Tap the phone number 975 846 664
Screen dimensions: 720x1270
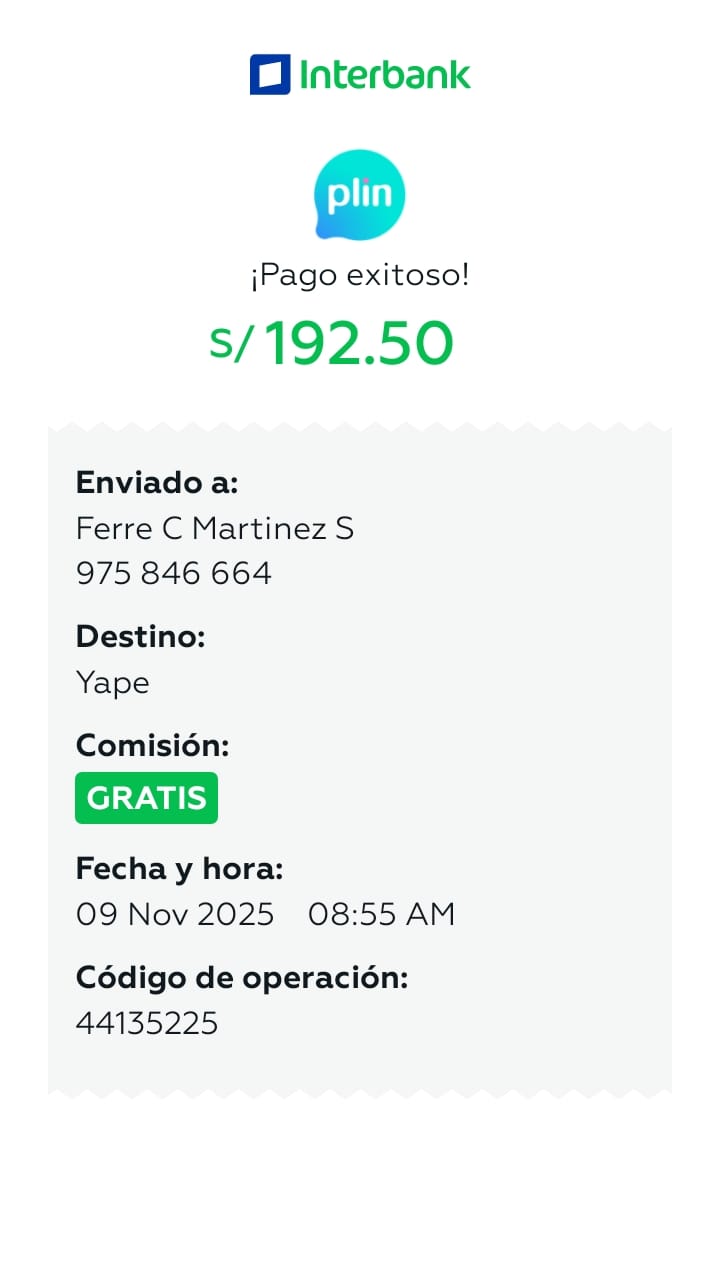(x=174, y=573)
